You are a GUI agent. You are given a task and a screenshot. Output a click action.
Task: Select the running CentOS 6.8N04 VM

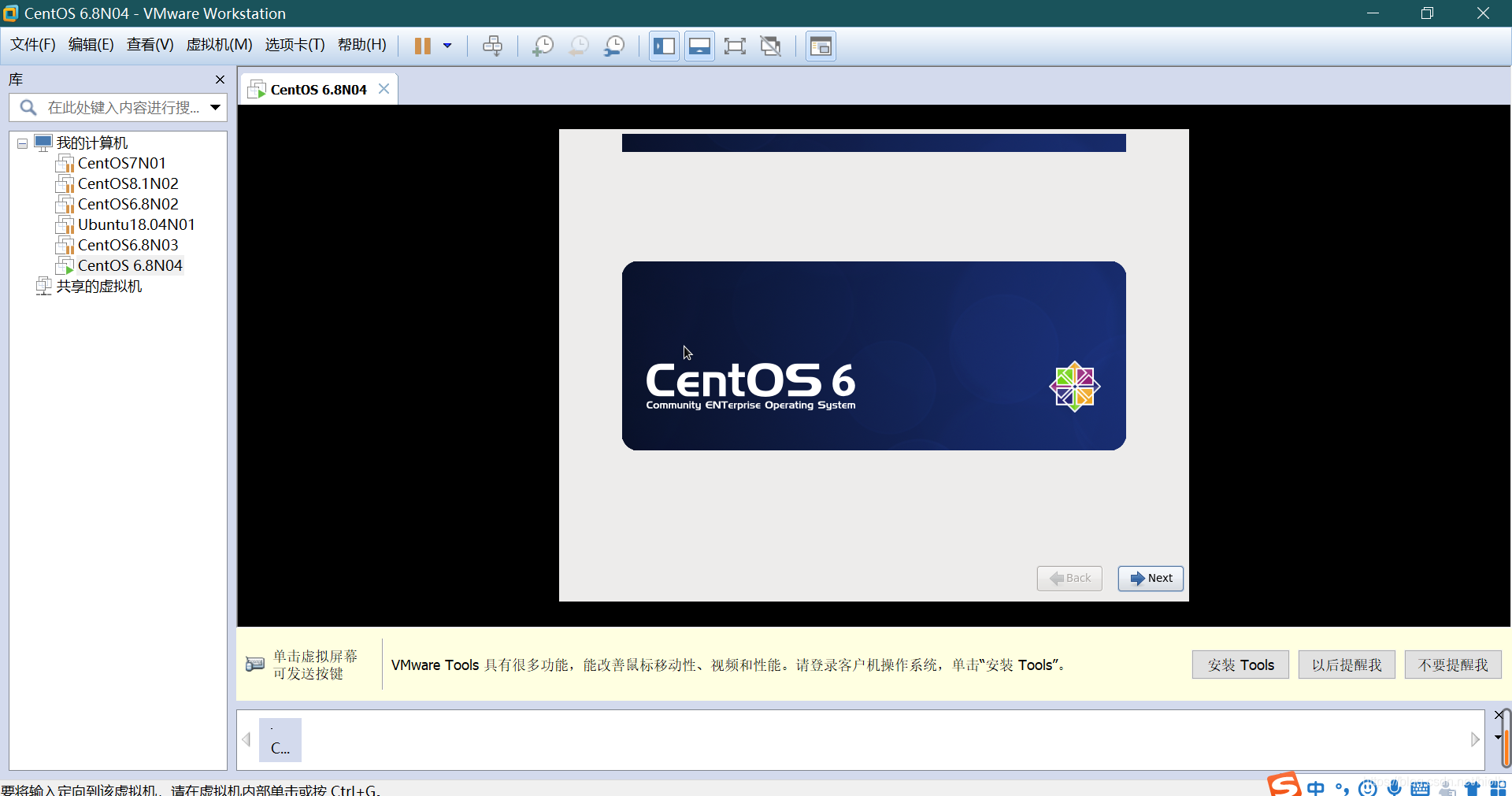click(x=130, y=265)
